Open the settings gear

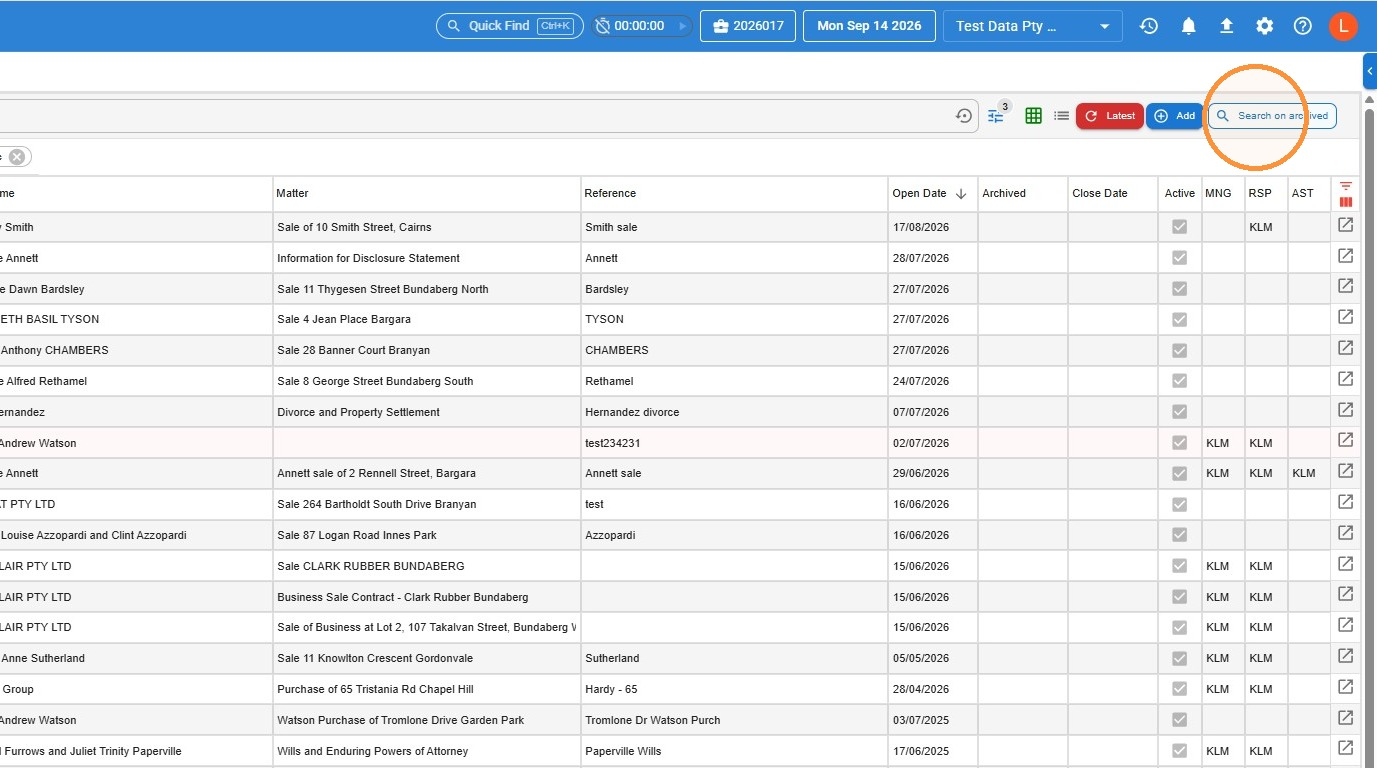point(1265,26)
